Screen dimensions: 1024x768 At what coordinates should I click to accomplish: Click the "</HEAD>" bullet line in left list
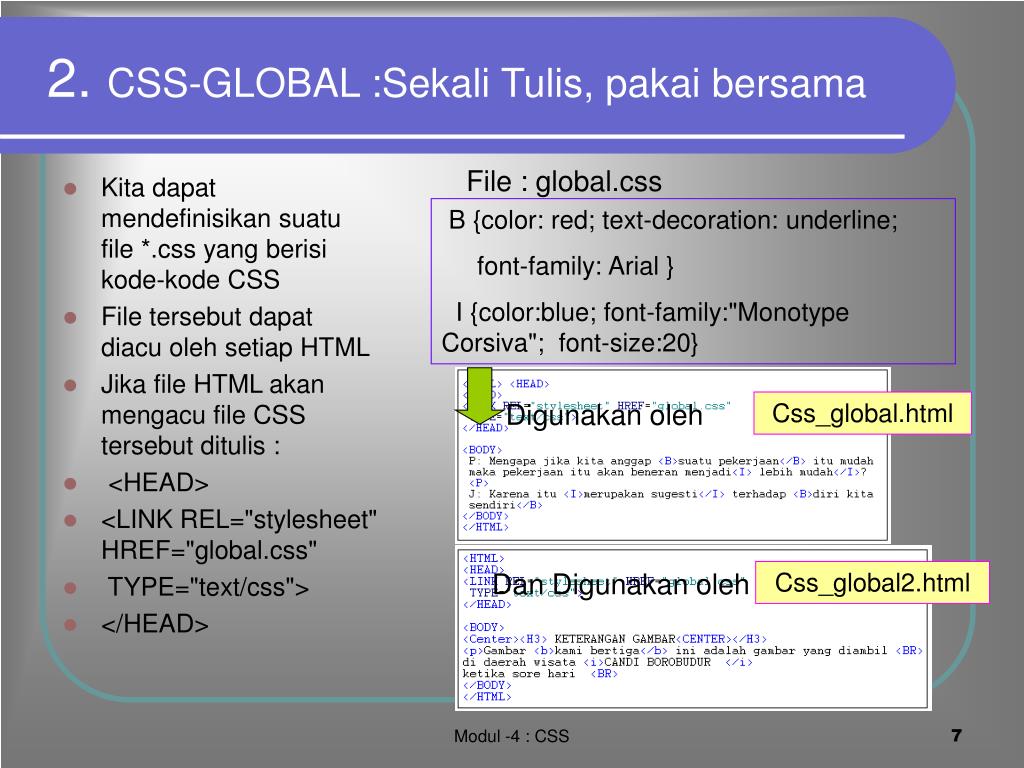pos(155,624)
